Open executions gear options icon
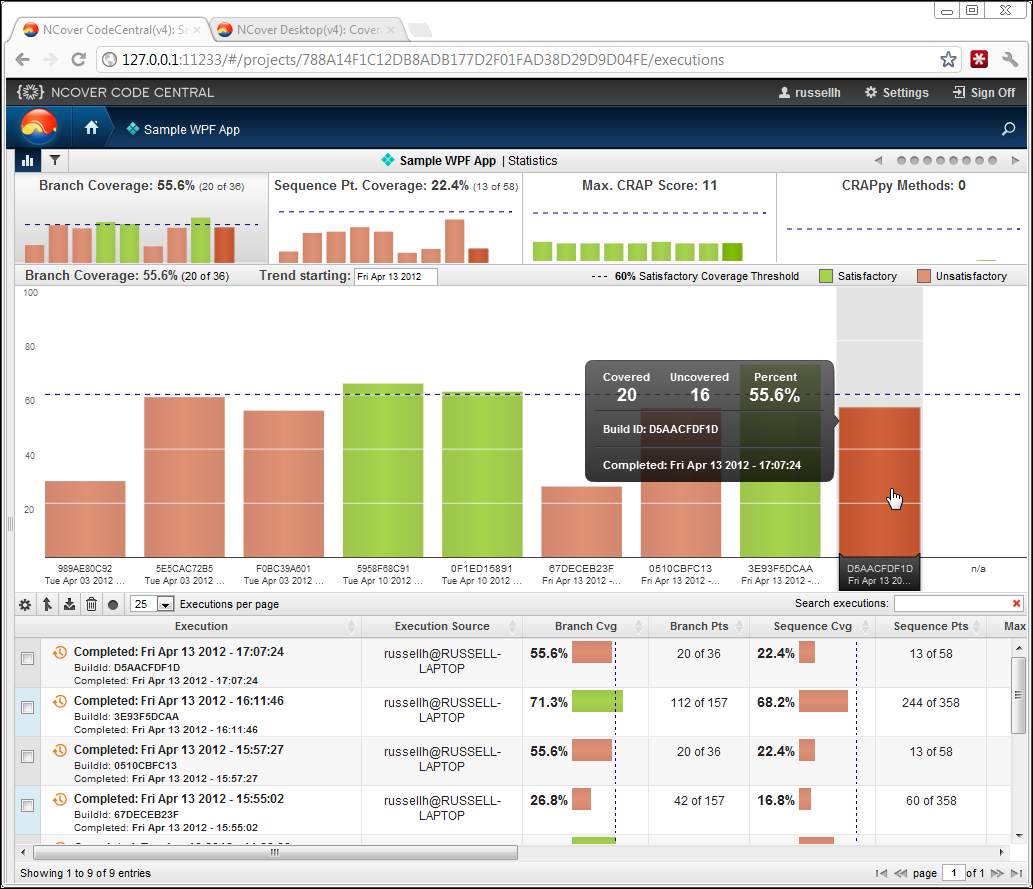The height and width of the screenshot is (889, 1033). pos(25,604)
